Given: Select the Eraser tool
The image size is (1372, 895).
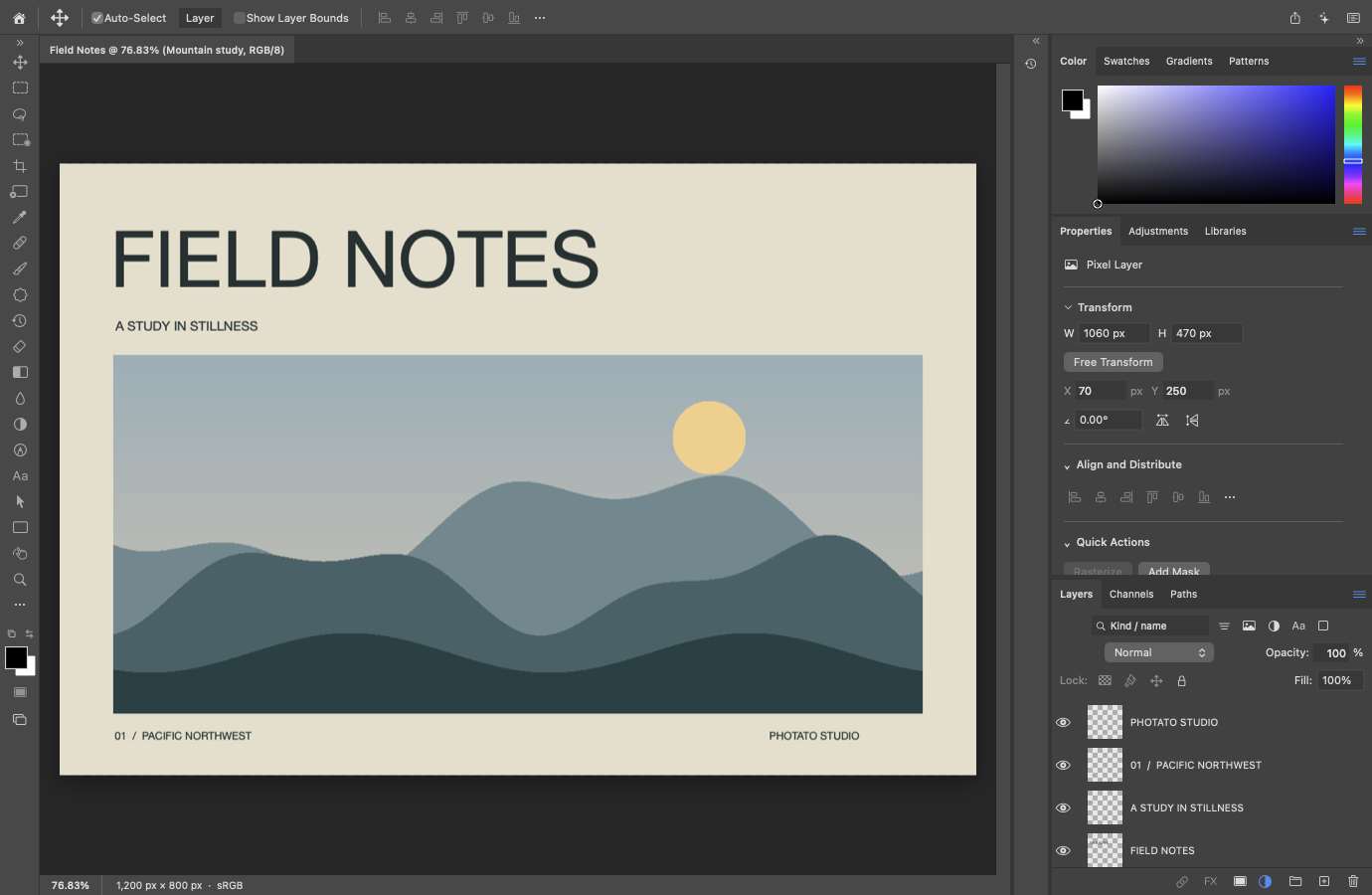Looking at the screenshot, I should click(x=20, y=347).
